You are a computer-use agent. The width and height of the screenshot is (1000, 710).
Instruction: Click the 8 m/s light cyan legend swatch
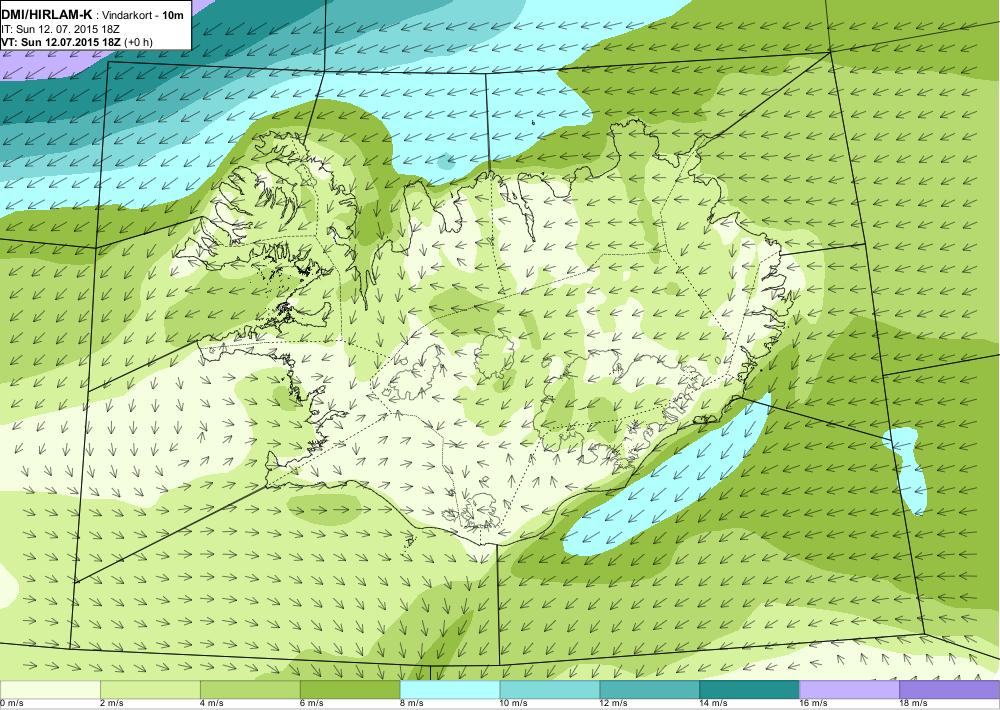[x=450, y=689]
